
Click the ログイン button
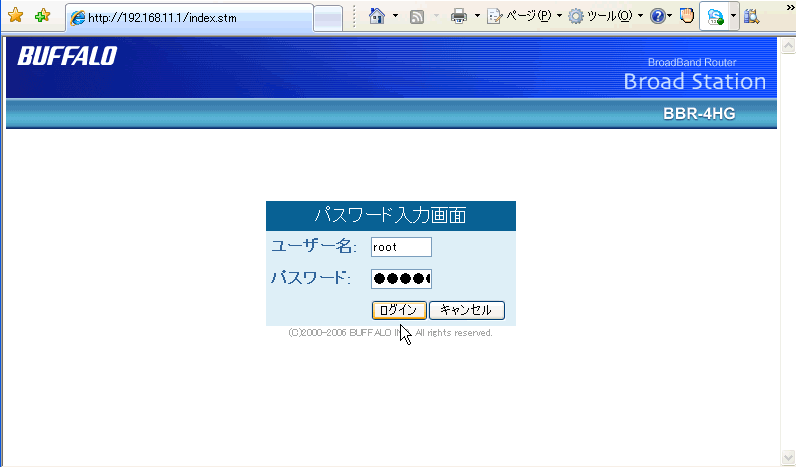point(399,310)
